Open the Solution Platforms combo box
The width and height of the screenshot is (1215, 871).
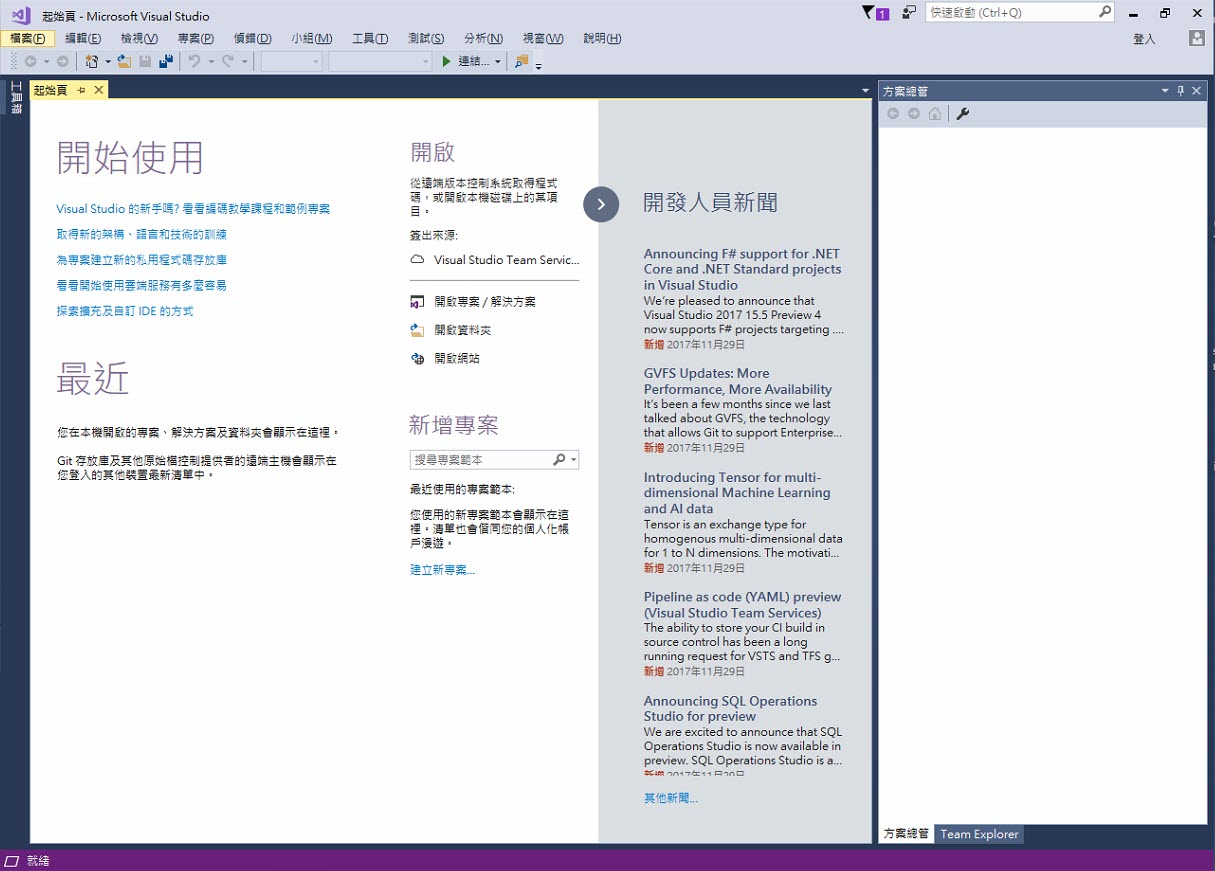pyautogui.click(x=379, y=62)
